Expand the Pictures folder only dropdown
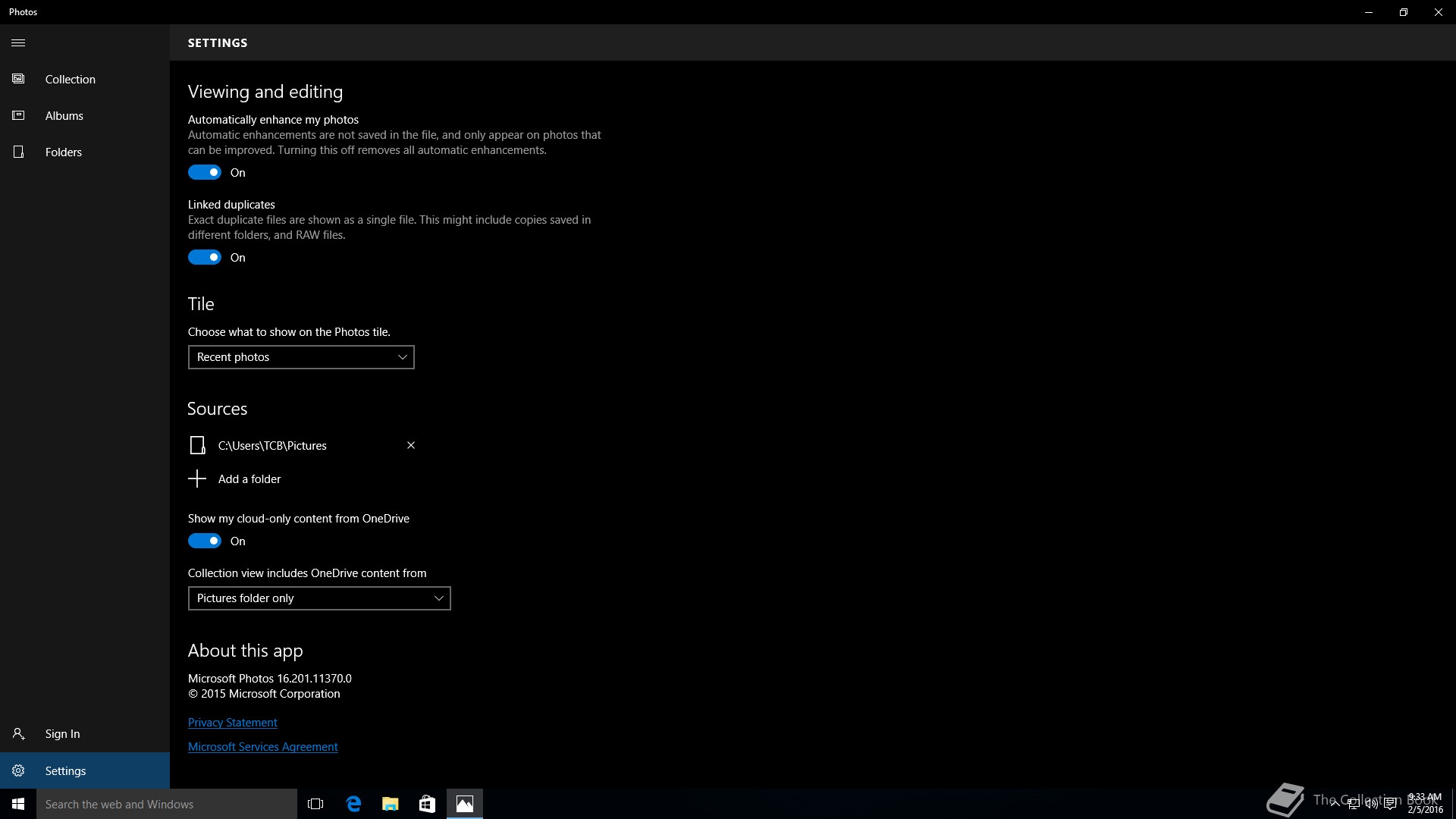The width and height of the screenshot is (1456, 819). tap(319, 598)
